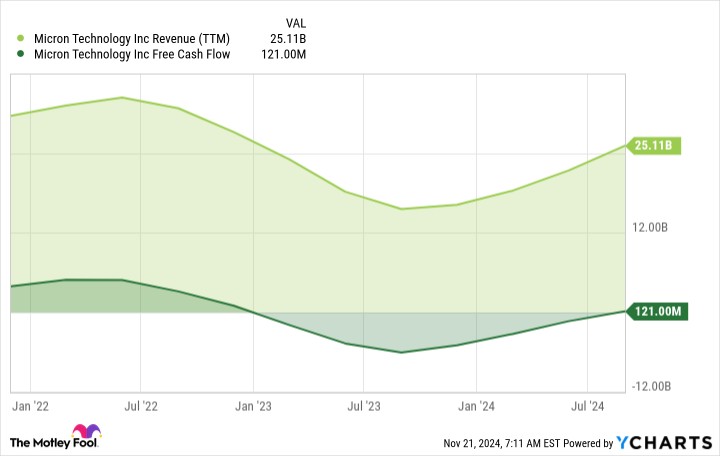720x456 pixels.
Task: Select the Micron Technology Inc Free Cash Flow legend label
Action: point(132,54)
